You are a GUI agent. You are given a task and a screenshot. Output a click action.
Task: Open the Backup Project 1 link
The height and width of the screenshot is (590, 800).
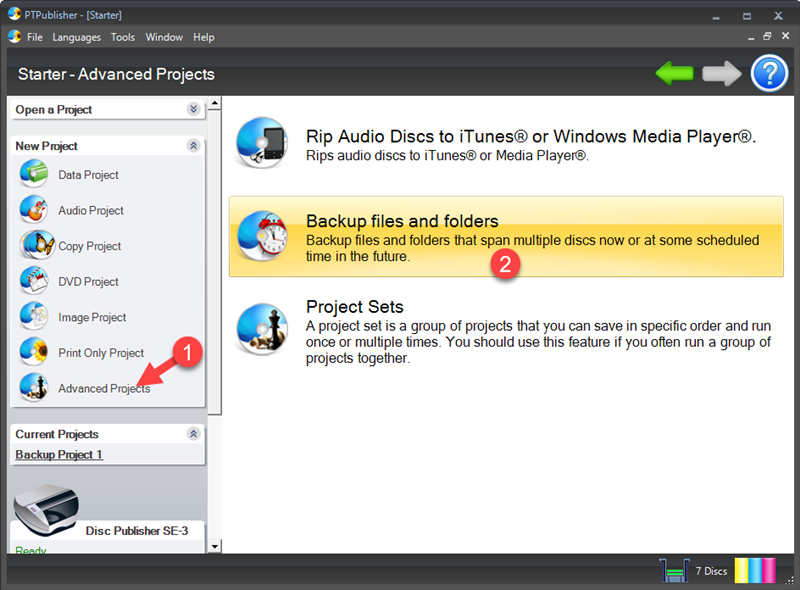59,454
